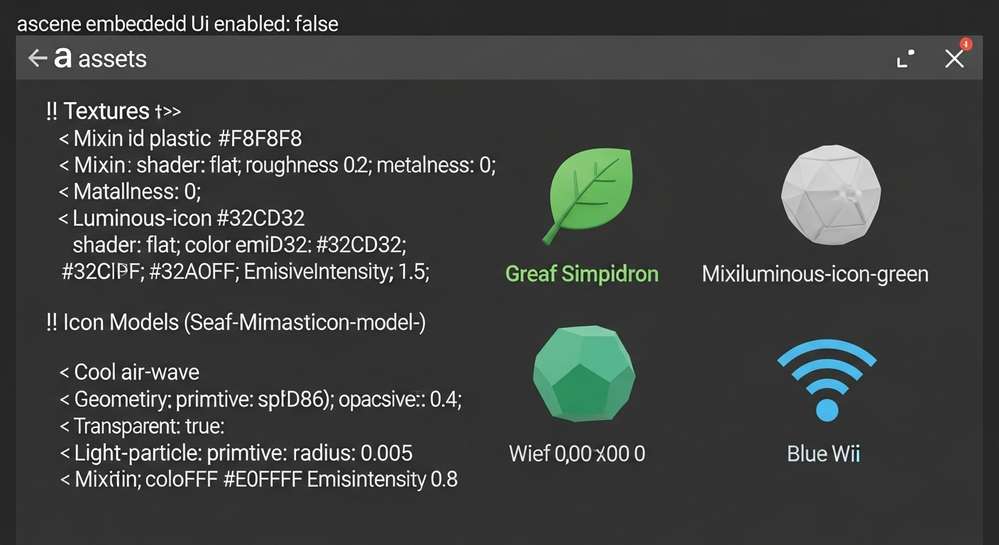Viewport: 999px width, 545px height.
Task: Collapse the Icon Models section
Action: [52, 323]
